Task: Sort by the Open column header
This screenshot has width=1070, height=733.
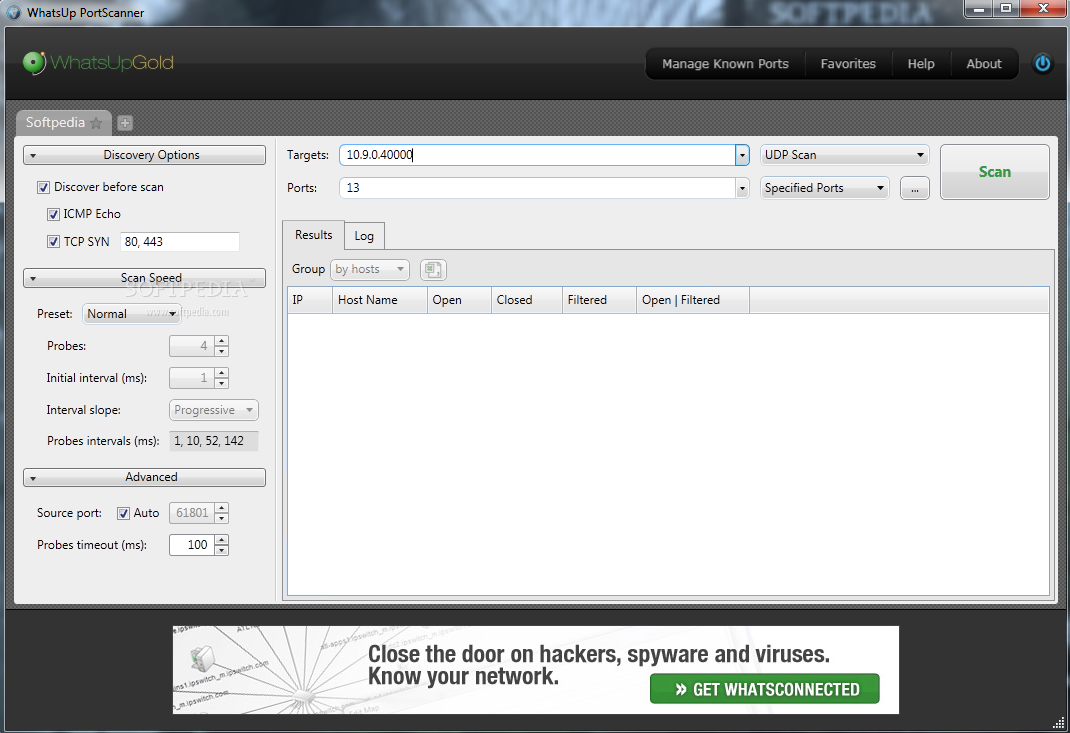Action: pos(459,300)
